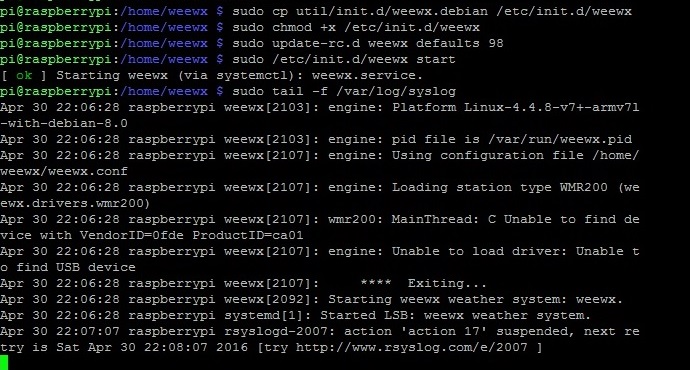Click 'Loading station type WMR200' text

[x=499, y=187]
